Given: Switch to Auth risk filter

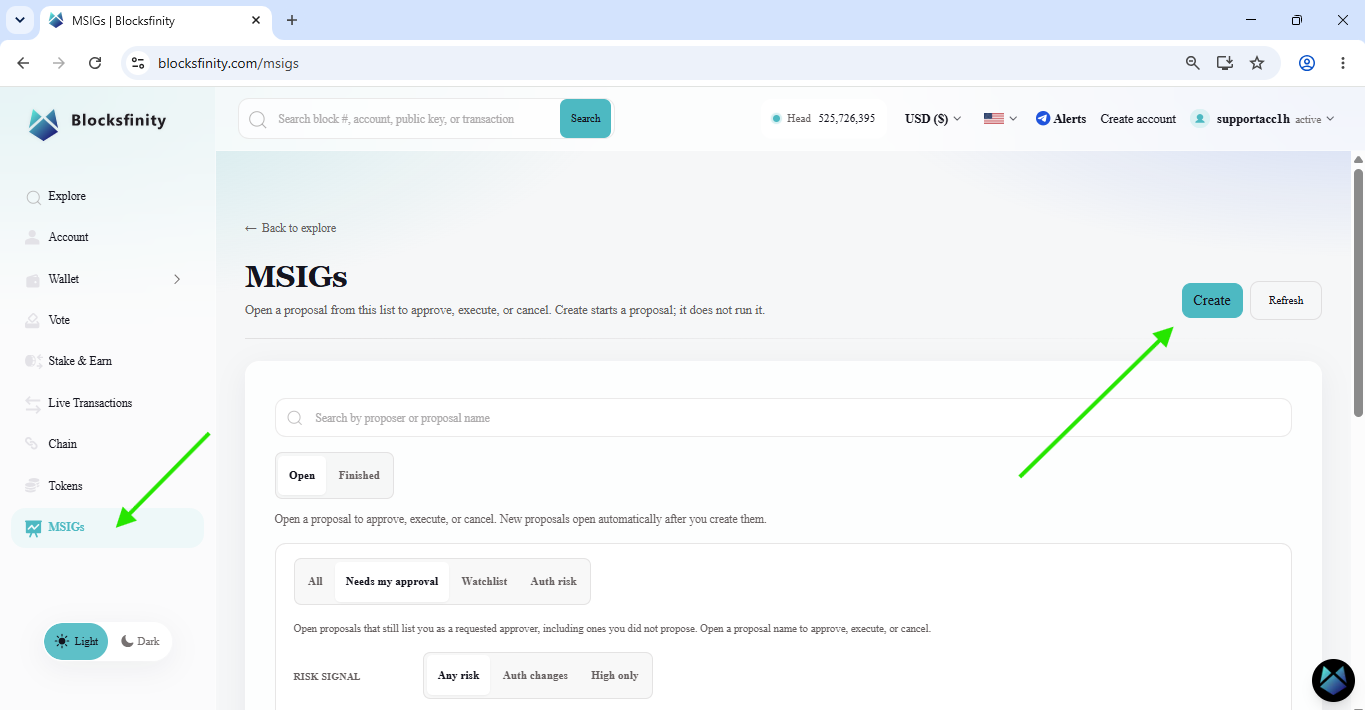Looking at the screenshot, I should click(553, 581).
